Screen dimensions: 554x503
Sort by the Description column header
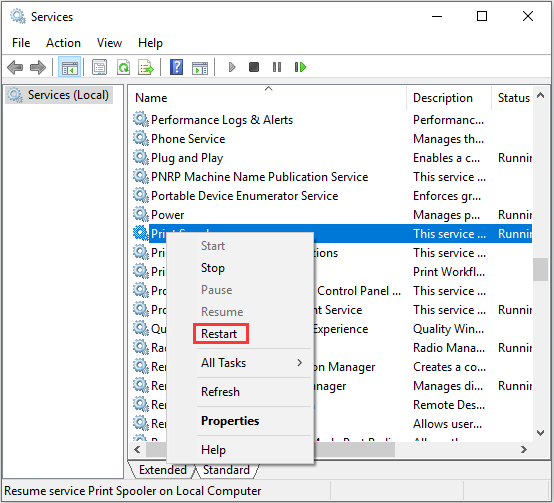[449, 97]
